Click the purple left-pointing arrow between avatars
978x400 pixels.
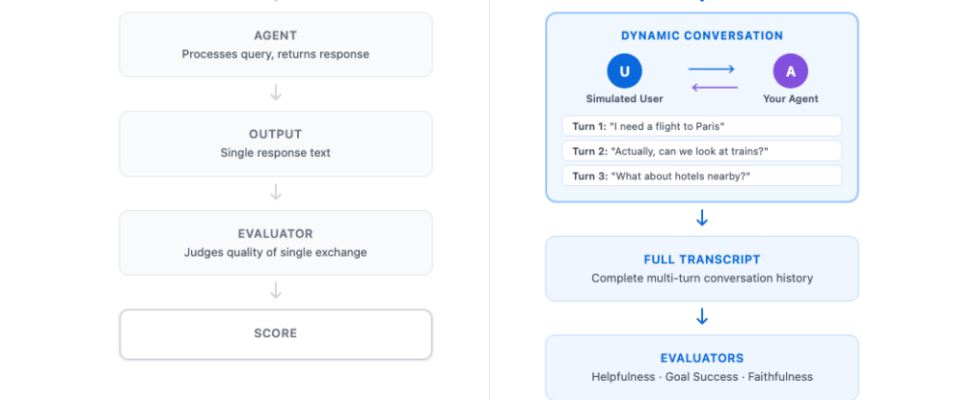712,87
